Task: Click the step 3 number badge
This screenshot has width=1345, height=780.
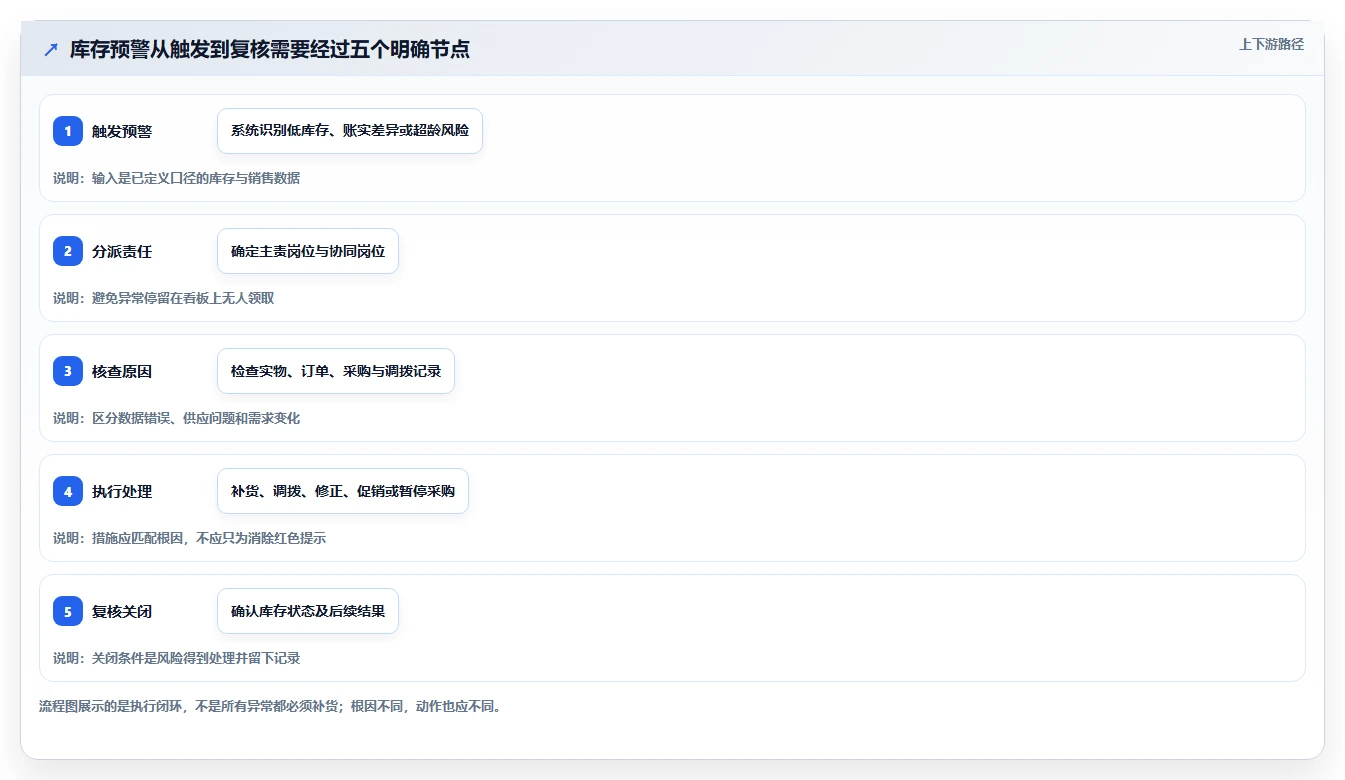Action: click(68, 371)
